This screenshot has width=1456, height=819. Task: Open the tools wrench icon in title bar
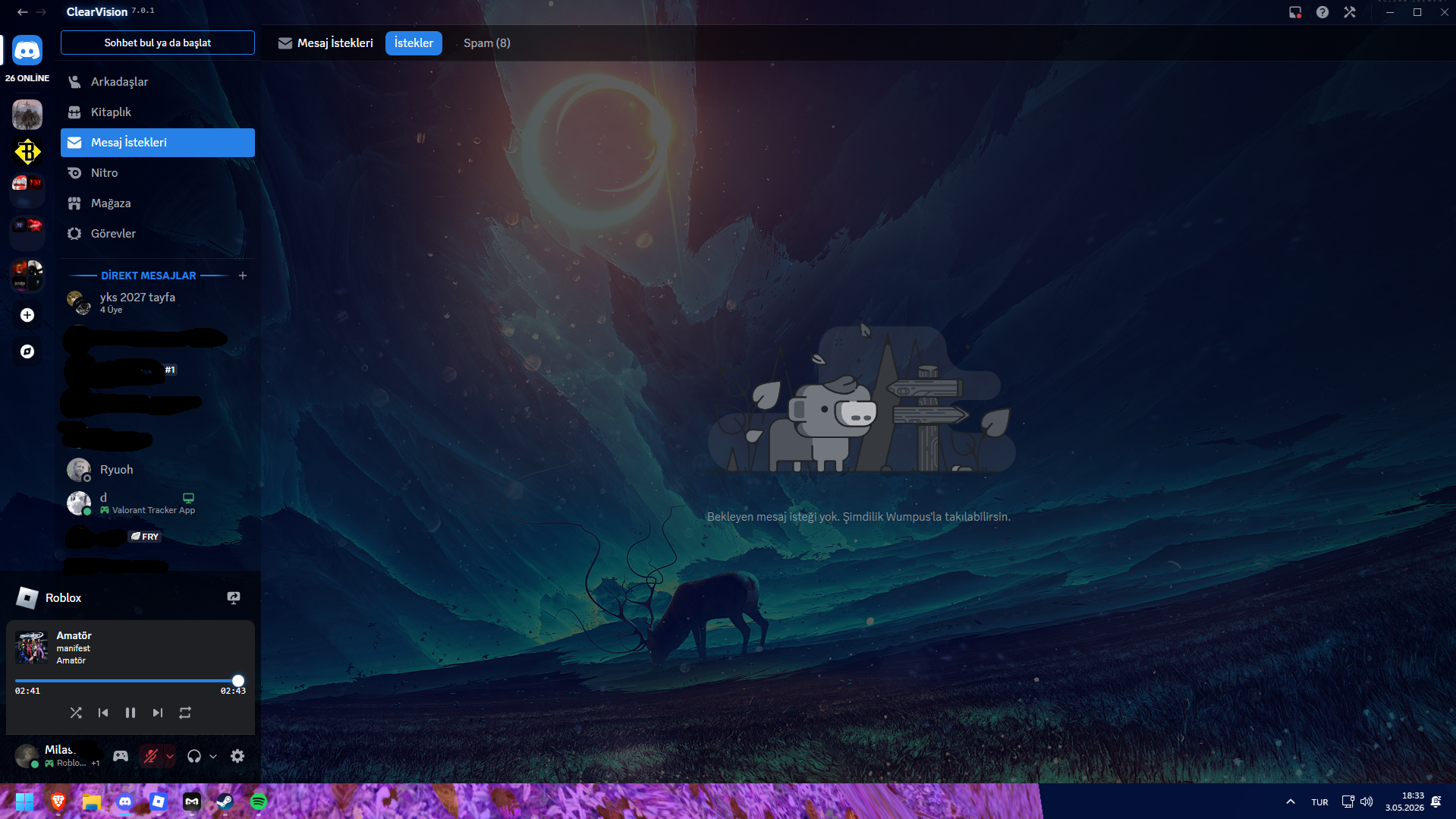click(1350, 12)
